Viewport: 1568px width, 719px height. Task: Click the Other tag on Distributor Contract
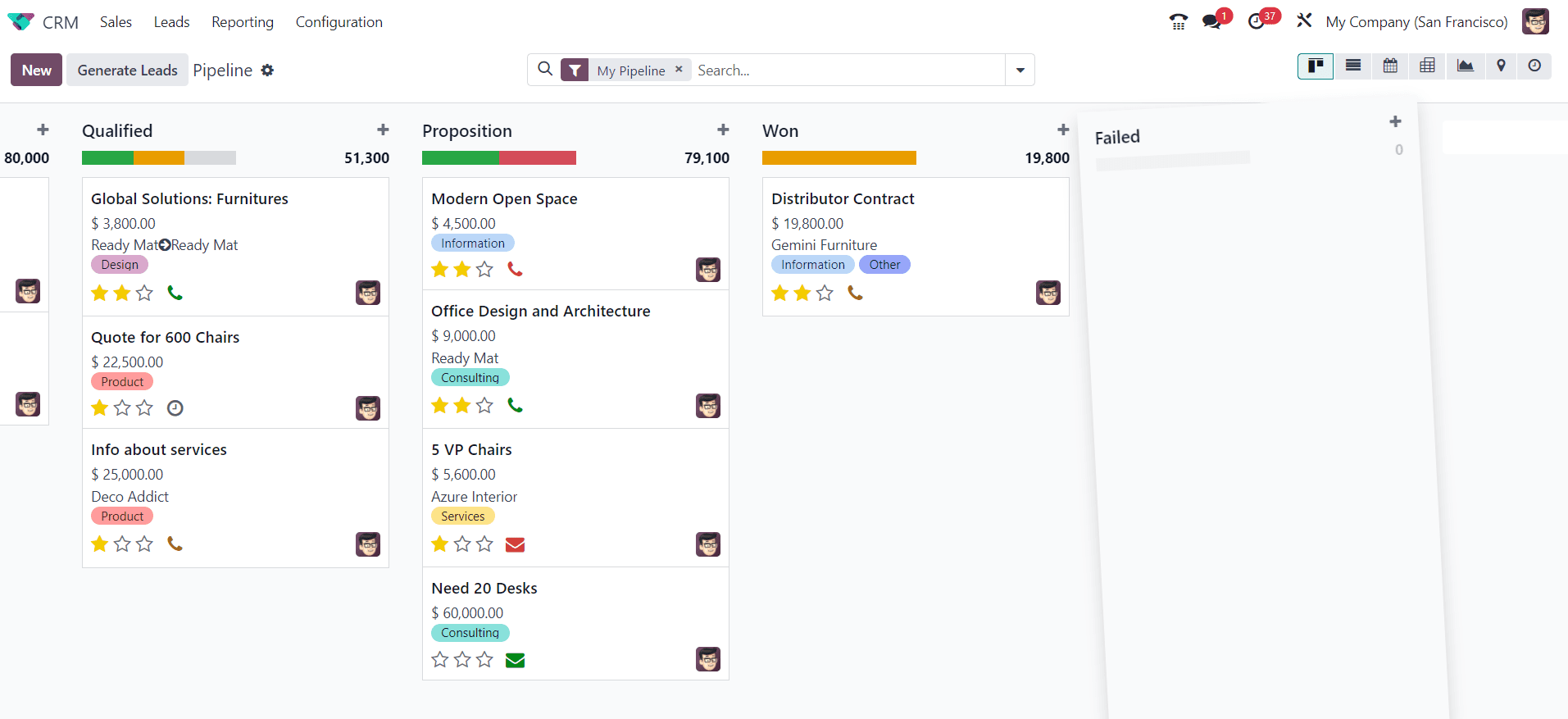(885, 265)
